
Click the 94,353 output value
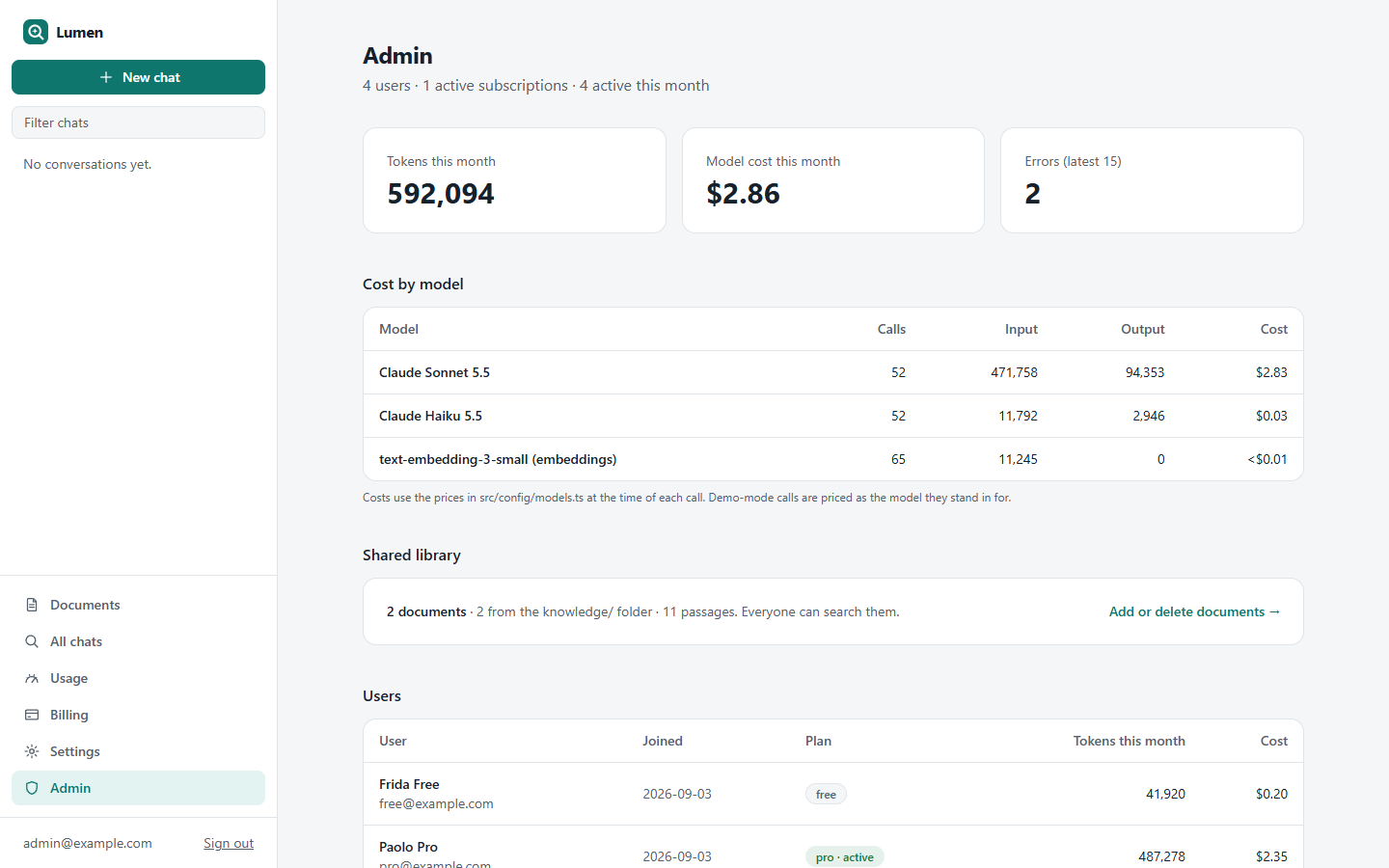point(1145,372)
